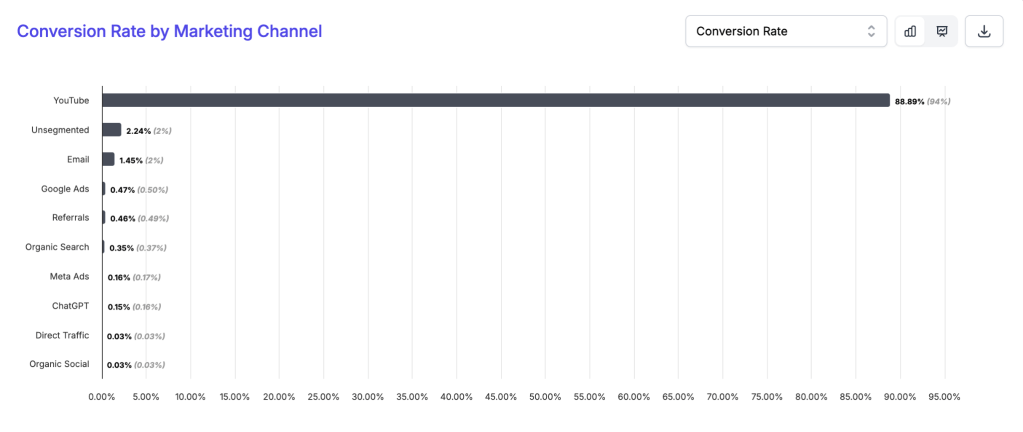Click the Unsegmented conversion bar

tap(111, 130)
